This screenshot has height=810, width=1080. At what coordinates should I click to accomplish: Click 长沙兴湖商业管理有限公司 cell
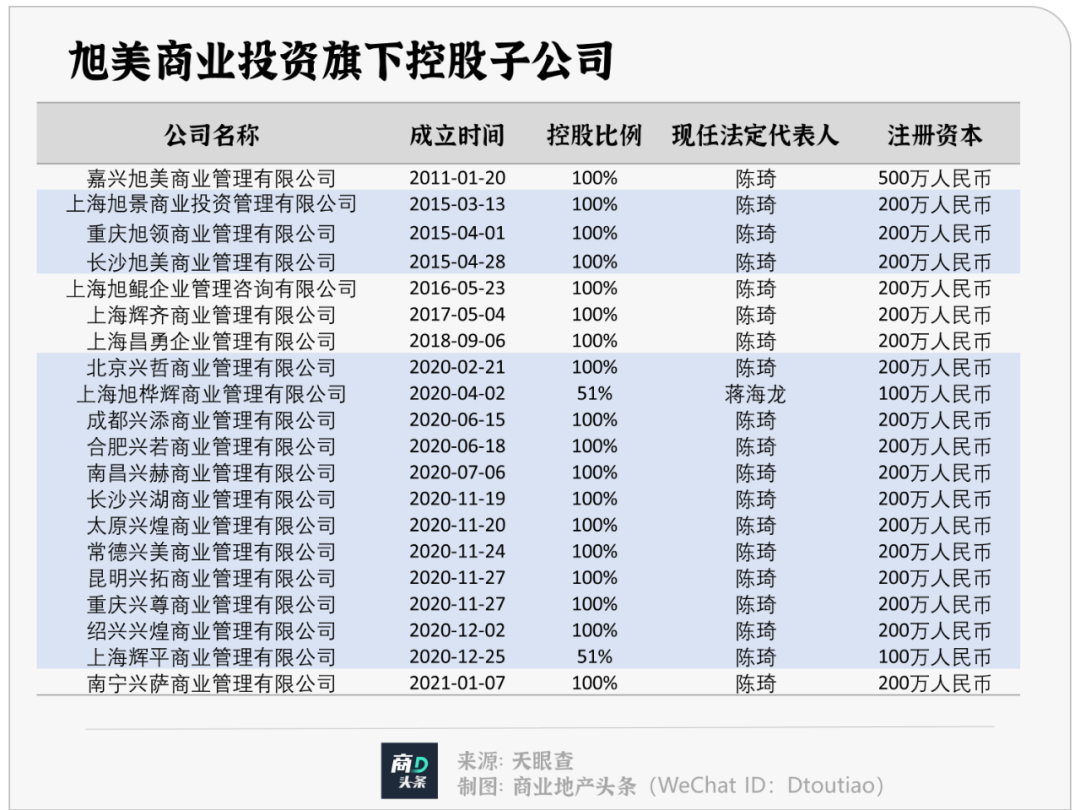(211, 499)
